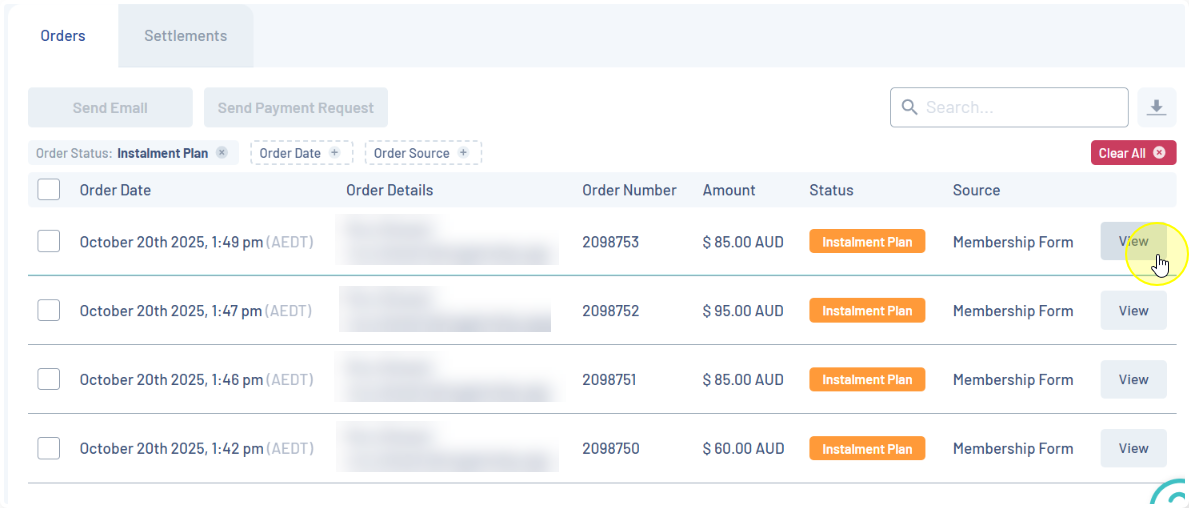The width and height of the screenshot is (1189, 508).
Task: Select checkbox for order 2098753
Action: point(49,243)
